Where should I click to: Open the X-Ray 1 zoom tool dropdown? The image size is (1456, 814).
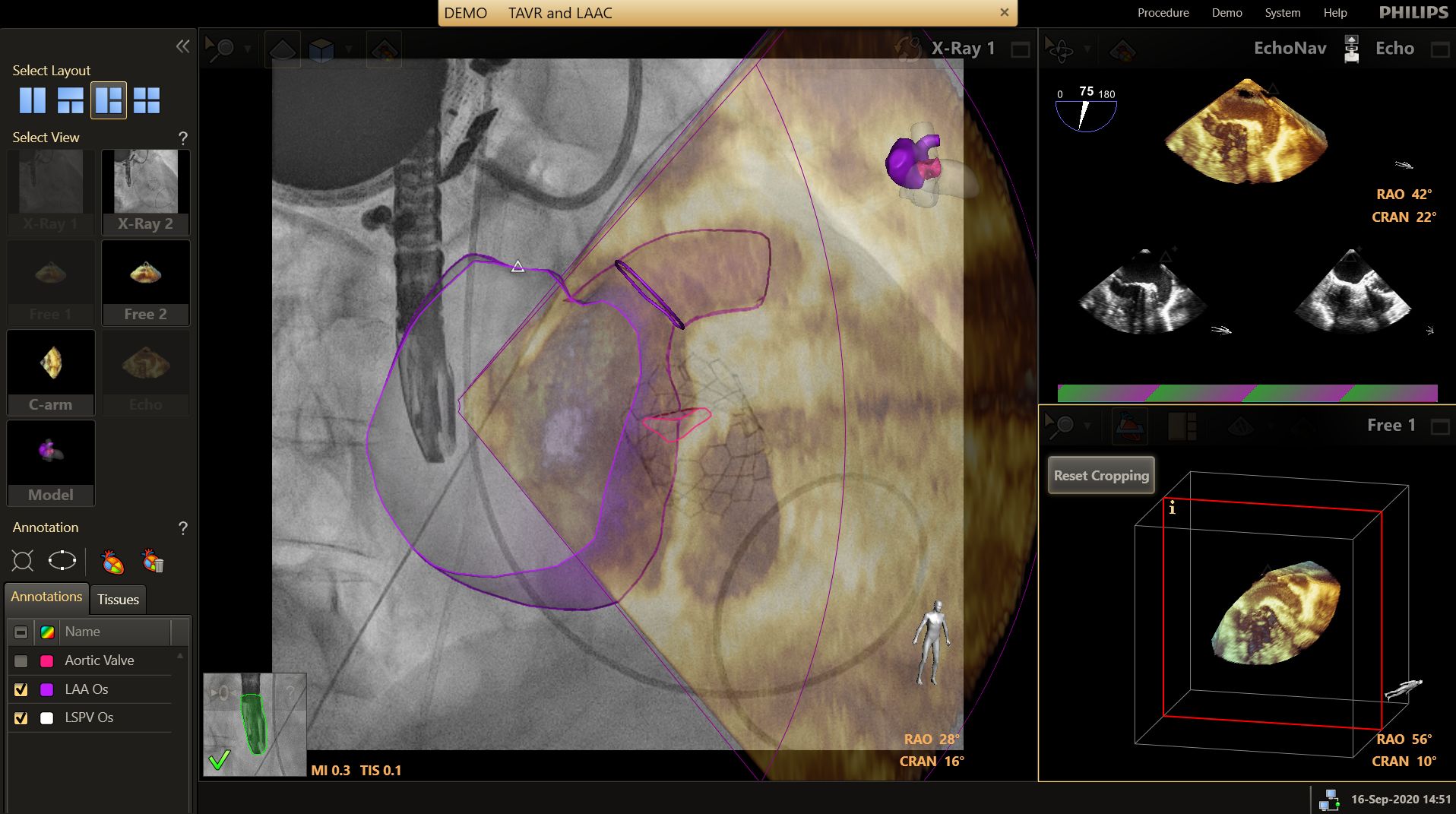pyautogui.click(x=247, y=49)
